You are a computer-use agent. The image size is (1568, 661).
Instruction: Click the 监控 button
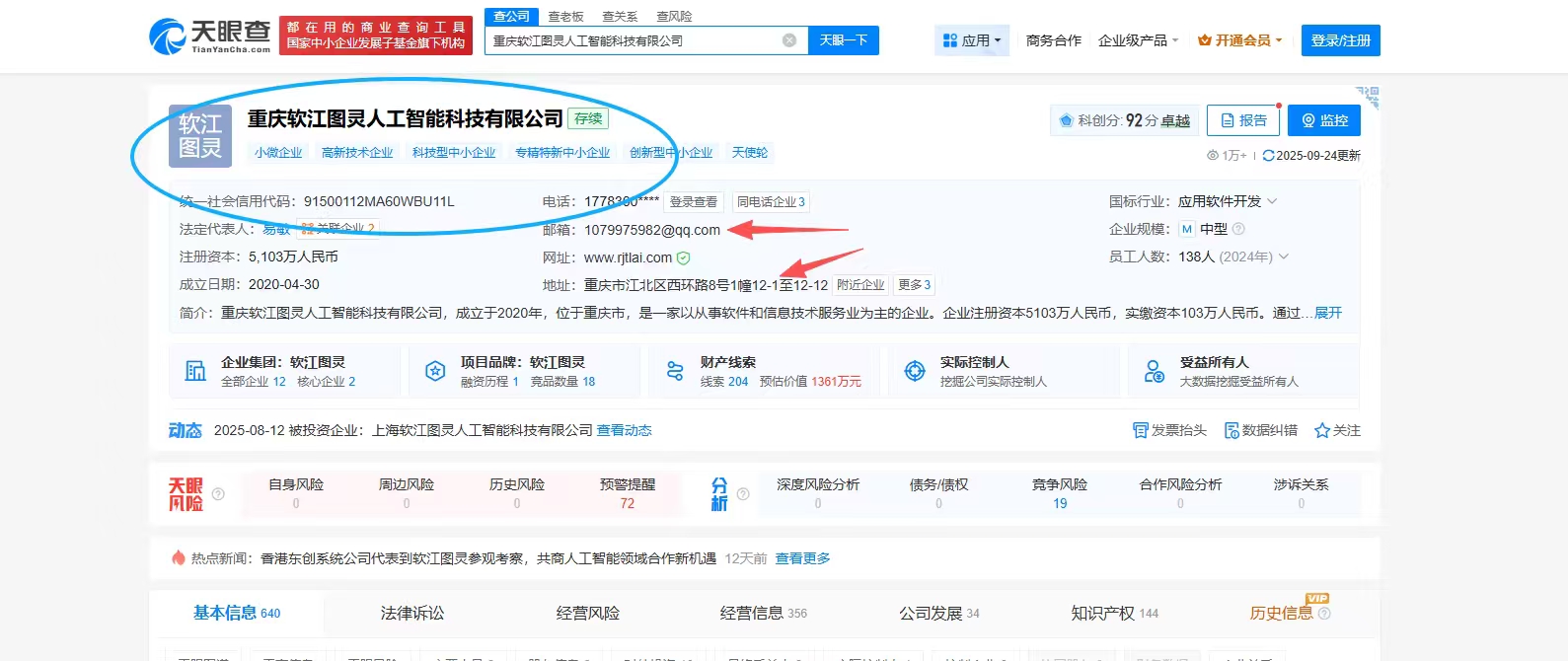click(x=1324, y=120)
